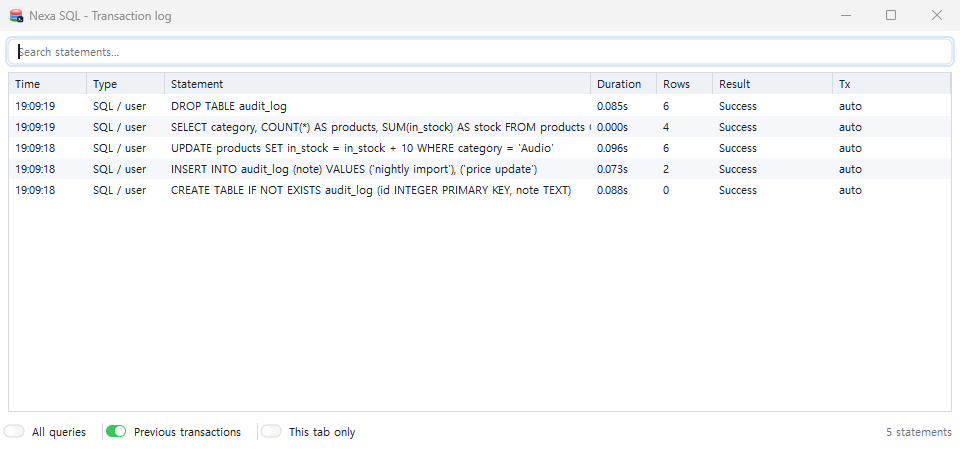Select the CREATE TABLE IF NOT EXISTS row
The image size is (960, 451).
pyautogui.click(x=480, y=190)
